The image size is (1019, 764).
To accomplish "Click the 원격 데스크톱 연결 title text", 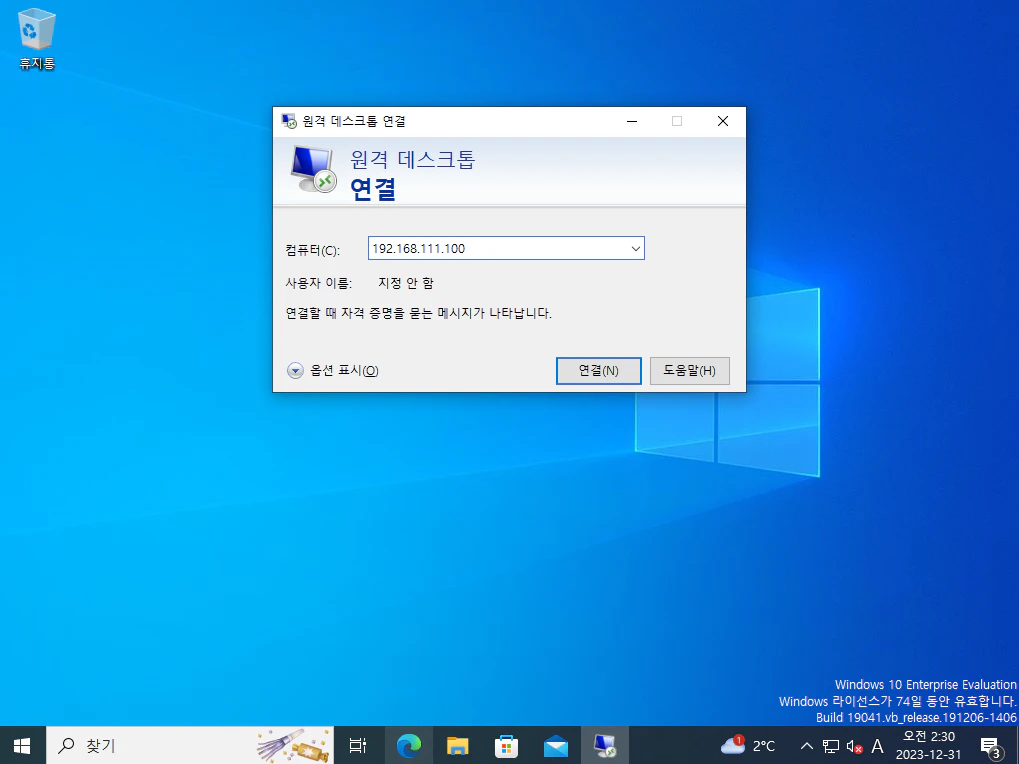I will point(354,121).
